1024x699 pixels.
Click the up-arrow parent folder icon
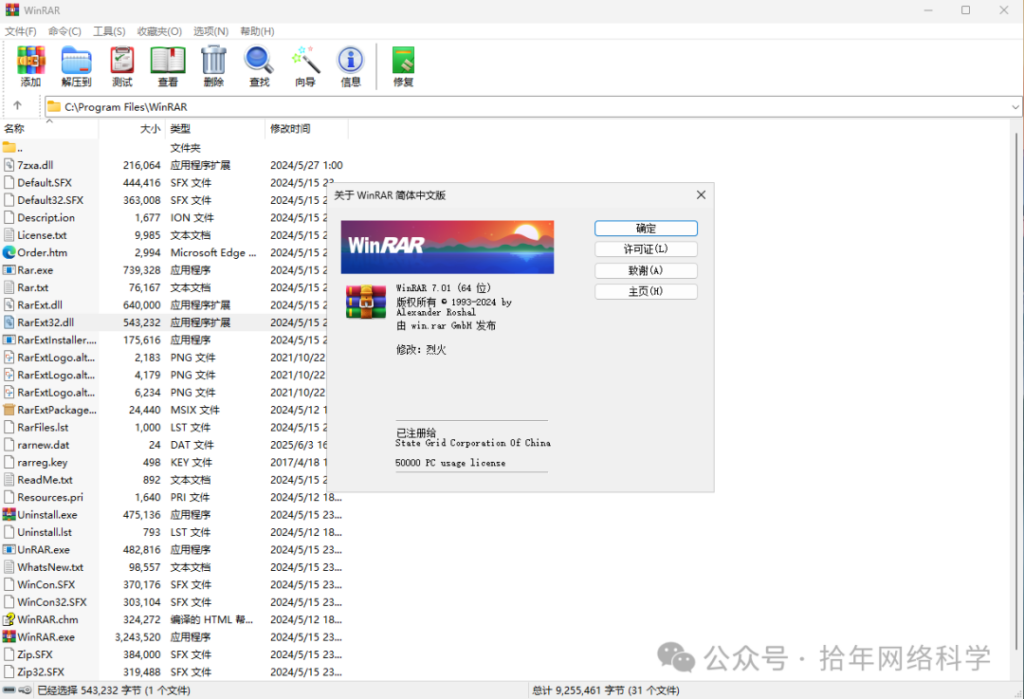[x=17, y=106]
